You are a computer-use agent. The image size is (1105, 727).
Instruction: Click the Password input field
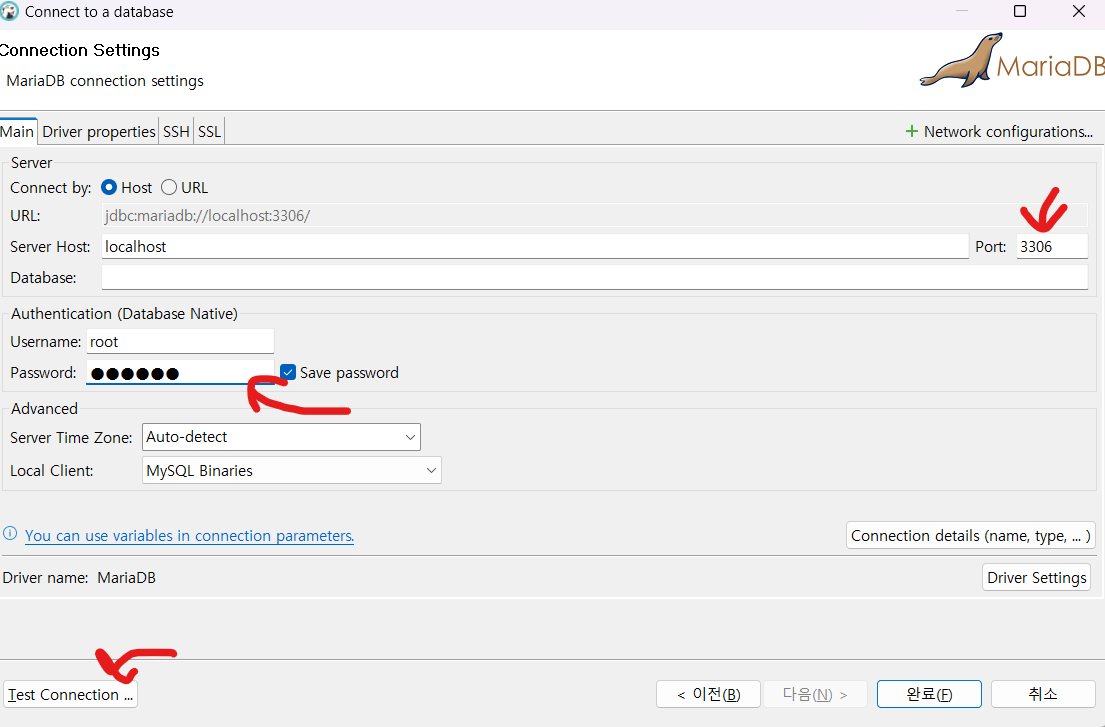pos(180,372)
